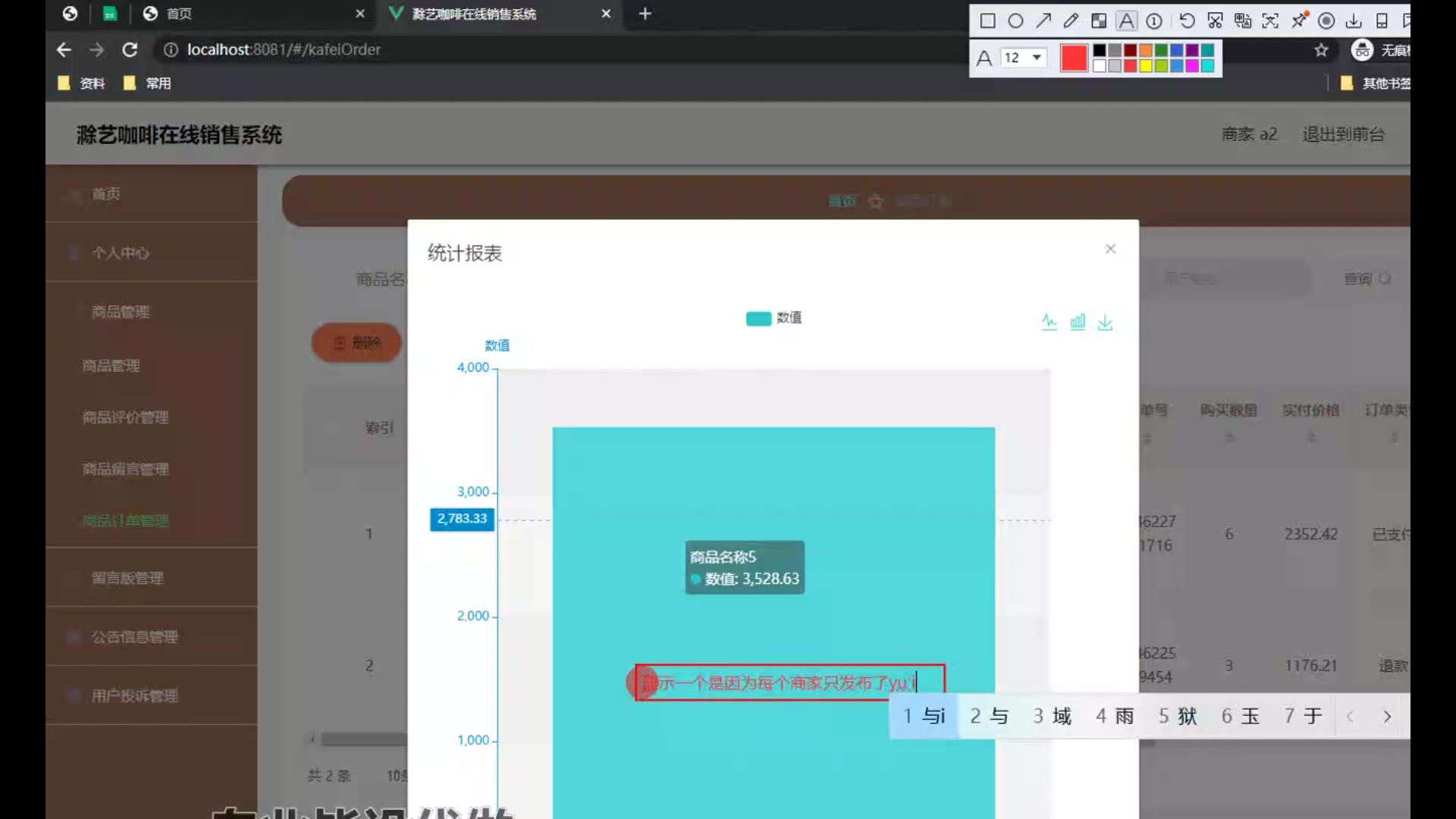Open 商品评价管理 in the sidebar
The width and height of the screenshot is (1456, 819).
[125, 417]
